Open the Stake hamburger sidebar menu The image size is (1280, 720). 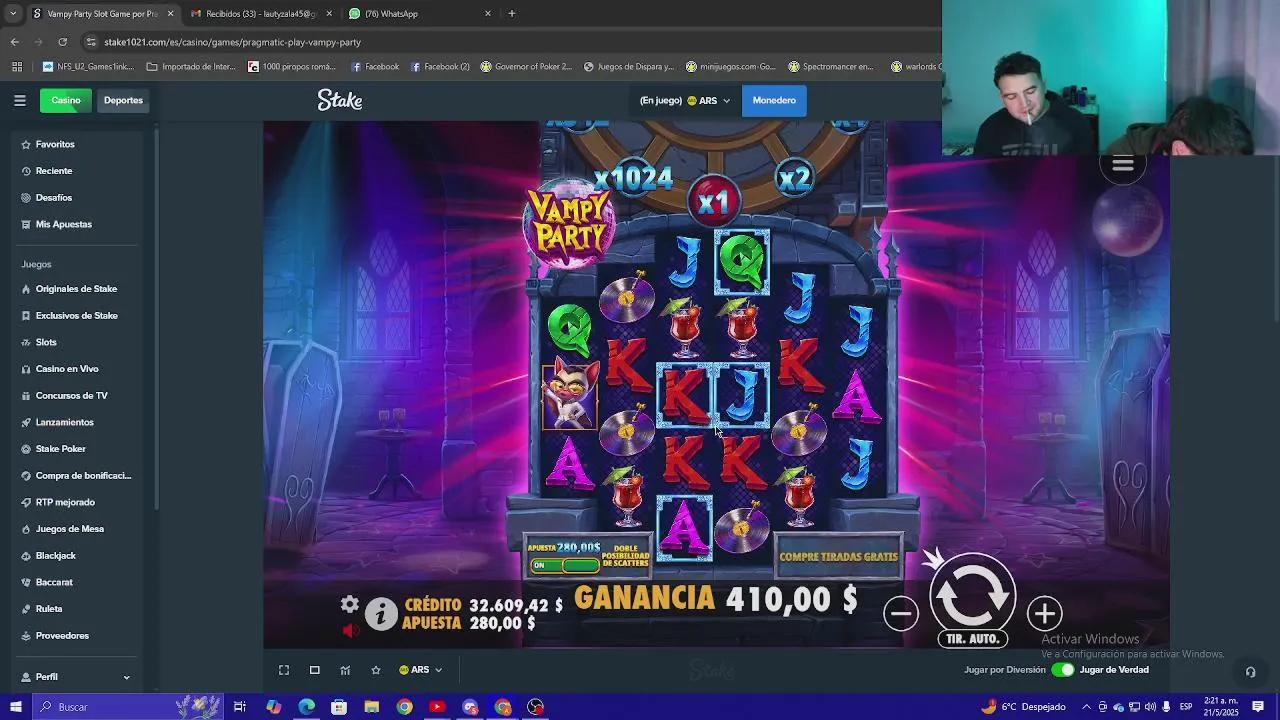point(19,100)
